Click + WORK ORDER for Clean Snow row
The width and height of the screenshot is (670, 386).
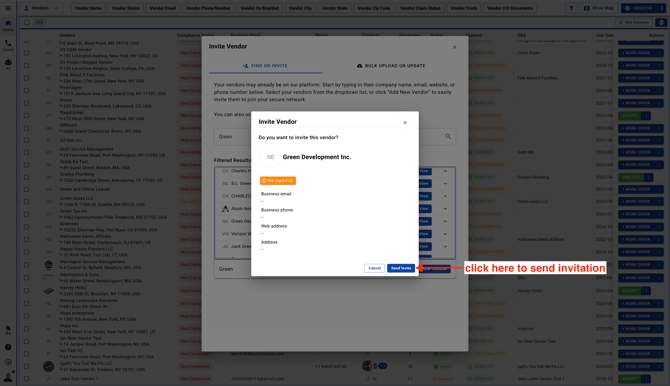click(x=636, y=53)
